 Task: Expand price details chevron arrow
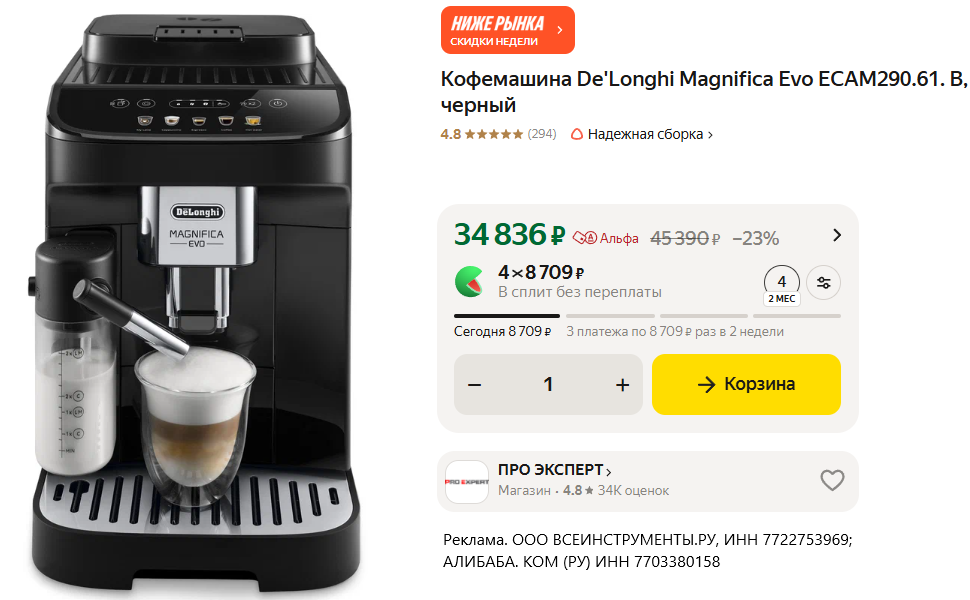point(837,235)
